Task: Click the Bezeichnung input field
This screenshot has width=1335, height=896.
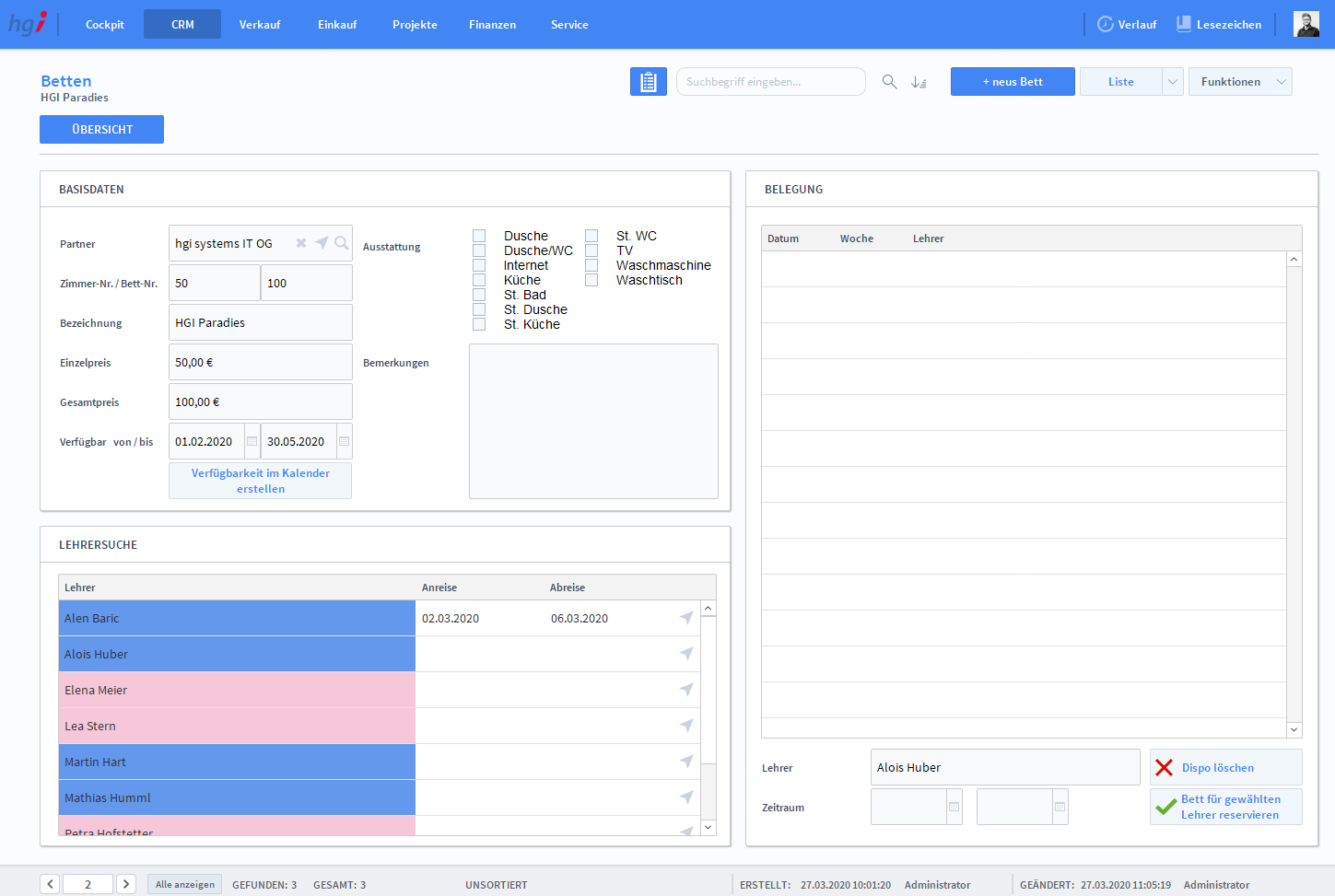Action: point(260,323)
